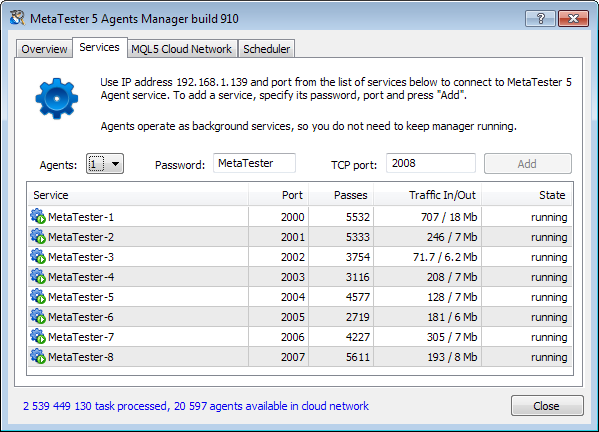Click traffic value 193 / 8 Mb
Screen dimensions: 599x432
click(452, 357)
